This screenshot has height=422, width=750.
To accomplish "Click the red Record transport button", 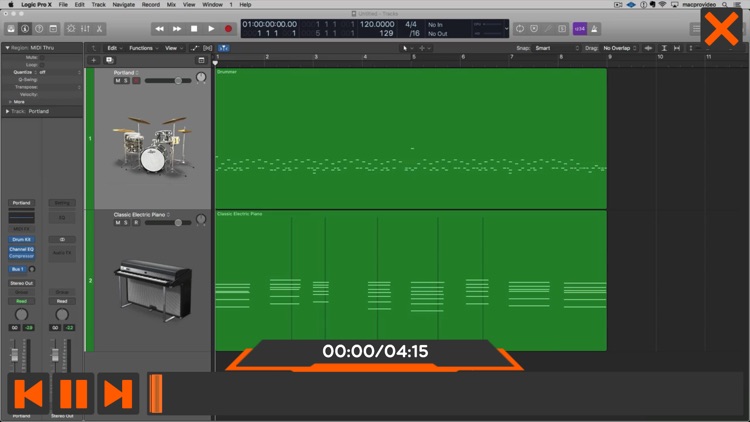I will [228, 29].
